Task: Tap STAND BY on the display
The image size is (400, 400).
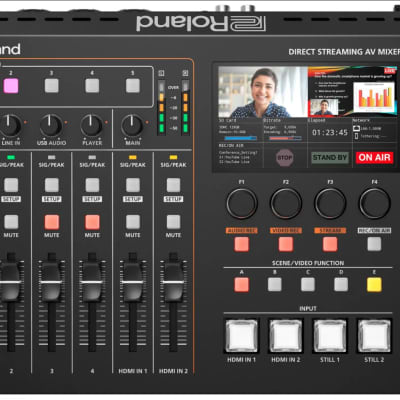Action: point(330,157)
